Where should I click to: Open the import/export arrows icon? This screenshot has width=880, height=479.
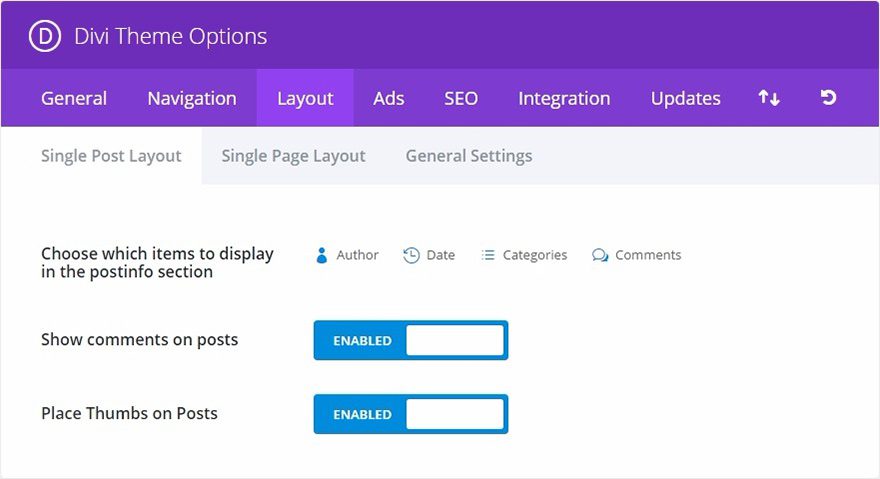tap(769, 98)
